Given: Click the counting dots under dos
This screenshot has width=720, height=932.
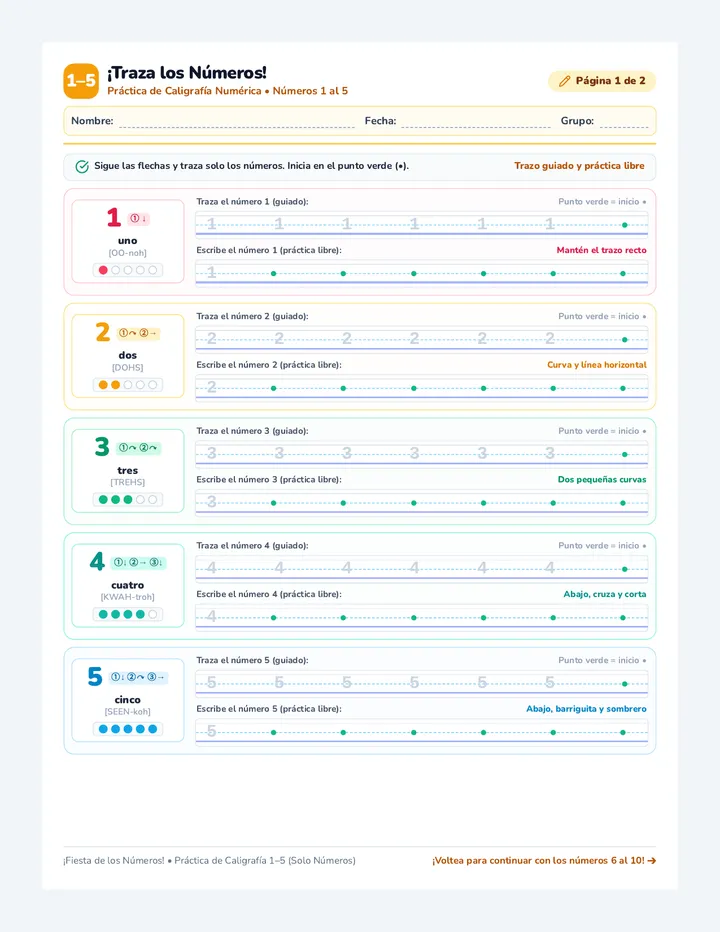Looking at the screenshot, I should [x=128, y=385].
